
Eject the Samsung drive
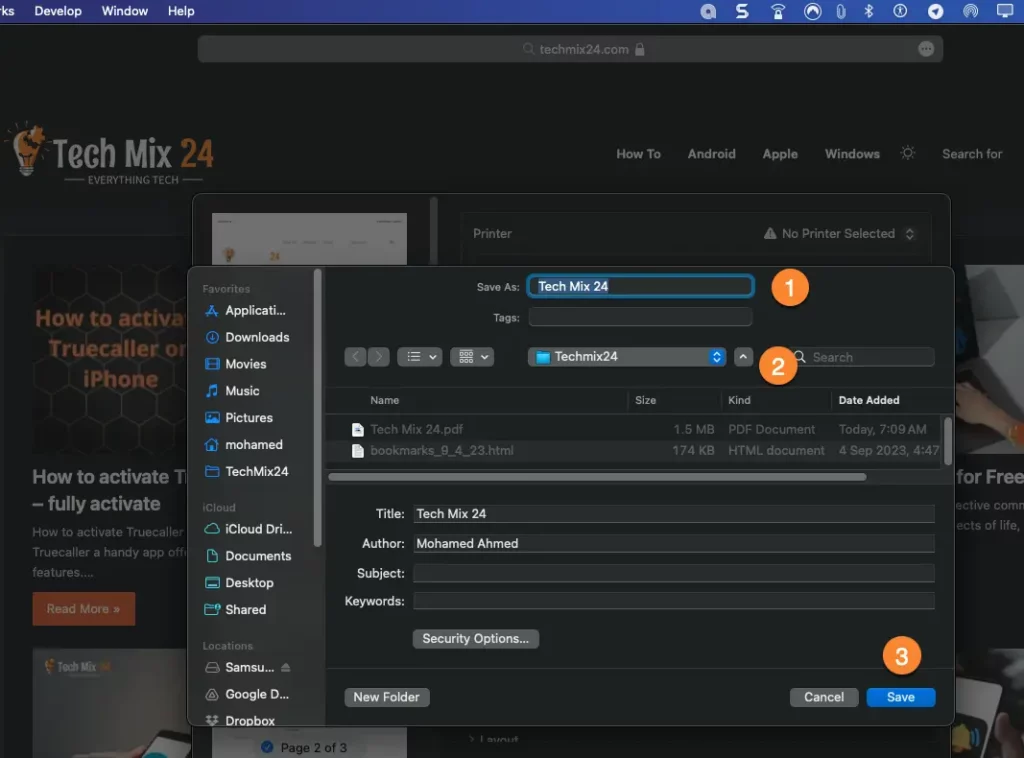click(x=285, y=667)
